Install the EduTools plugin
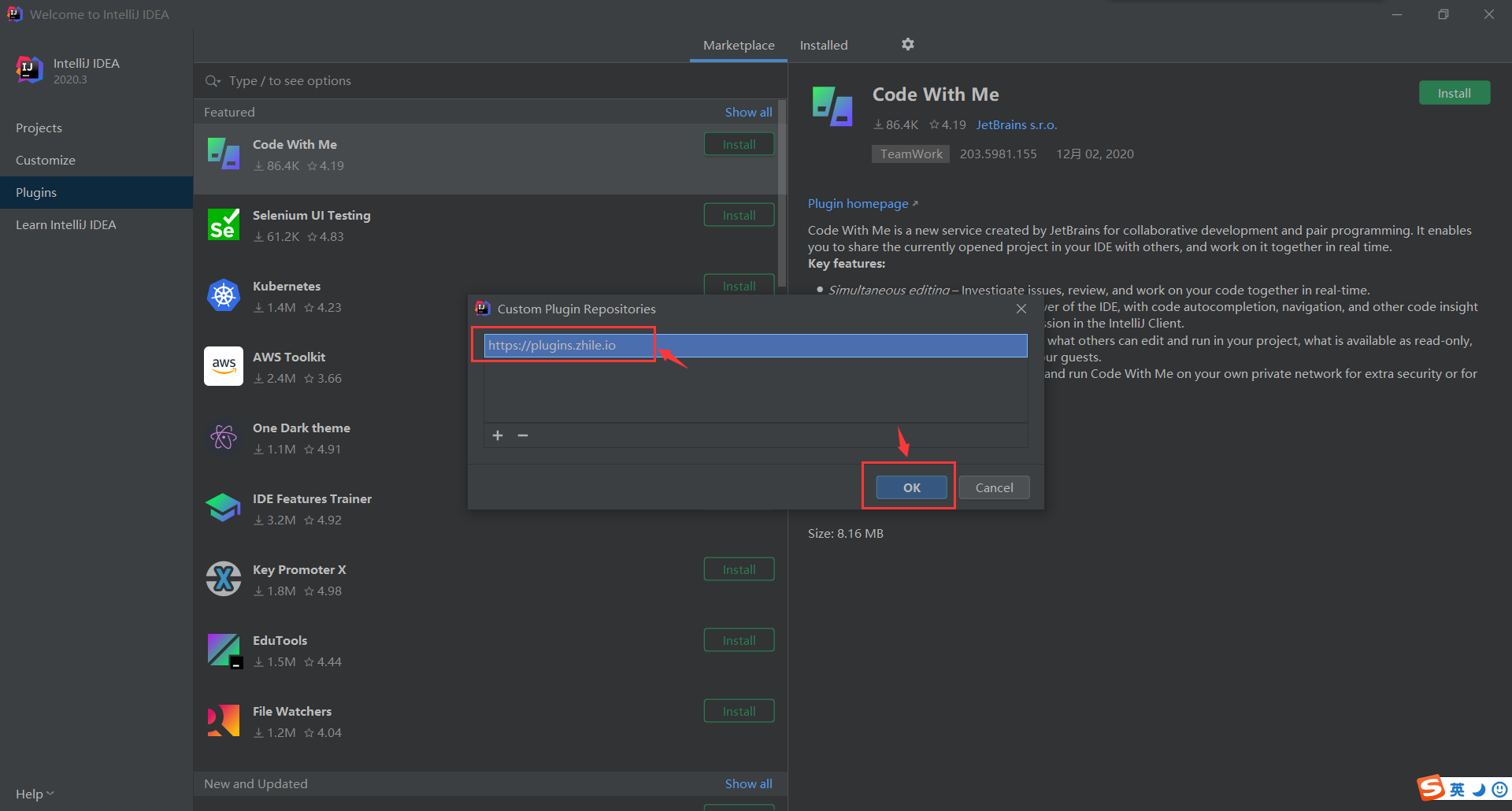Screen dimensions: 1512x811 point(739,640)
